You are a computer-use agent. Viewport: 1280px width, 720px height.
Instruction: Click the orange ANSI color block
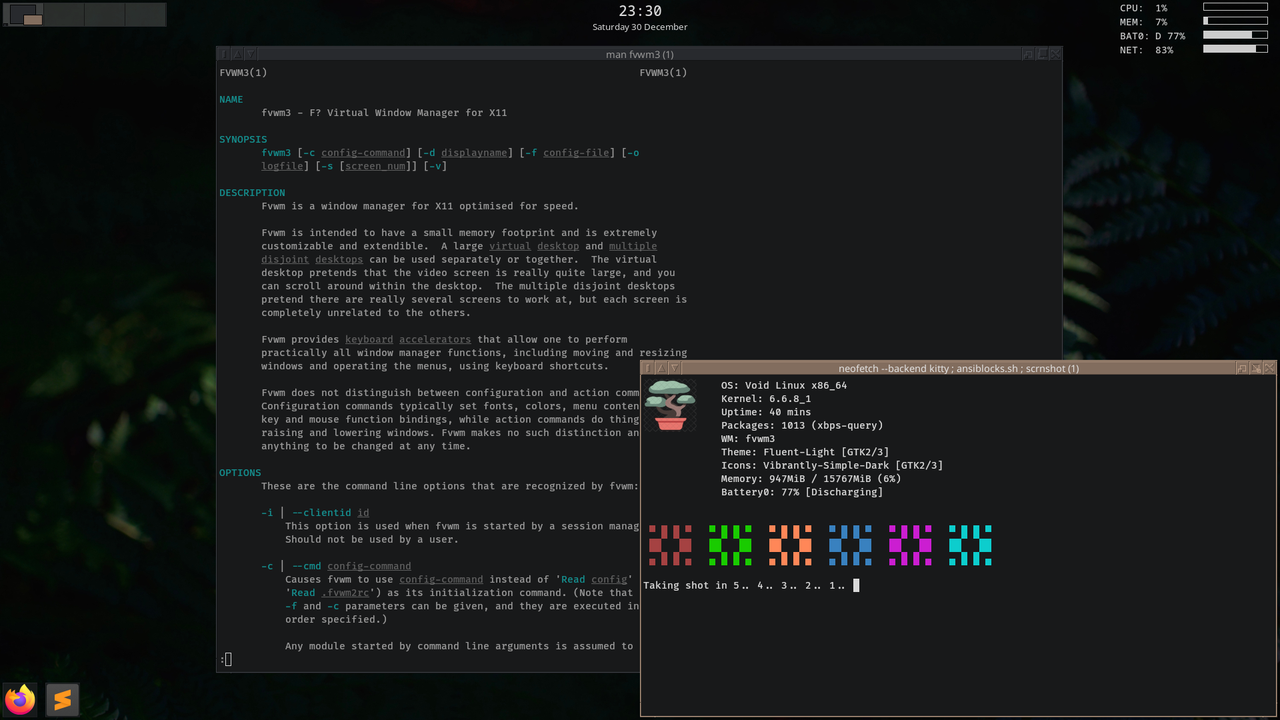(x=790, y=545)
